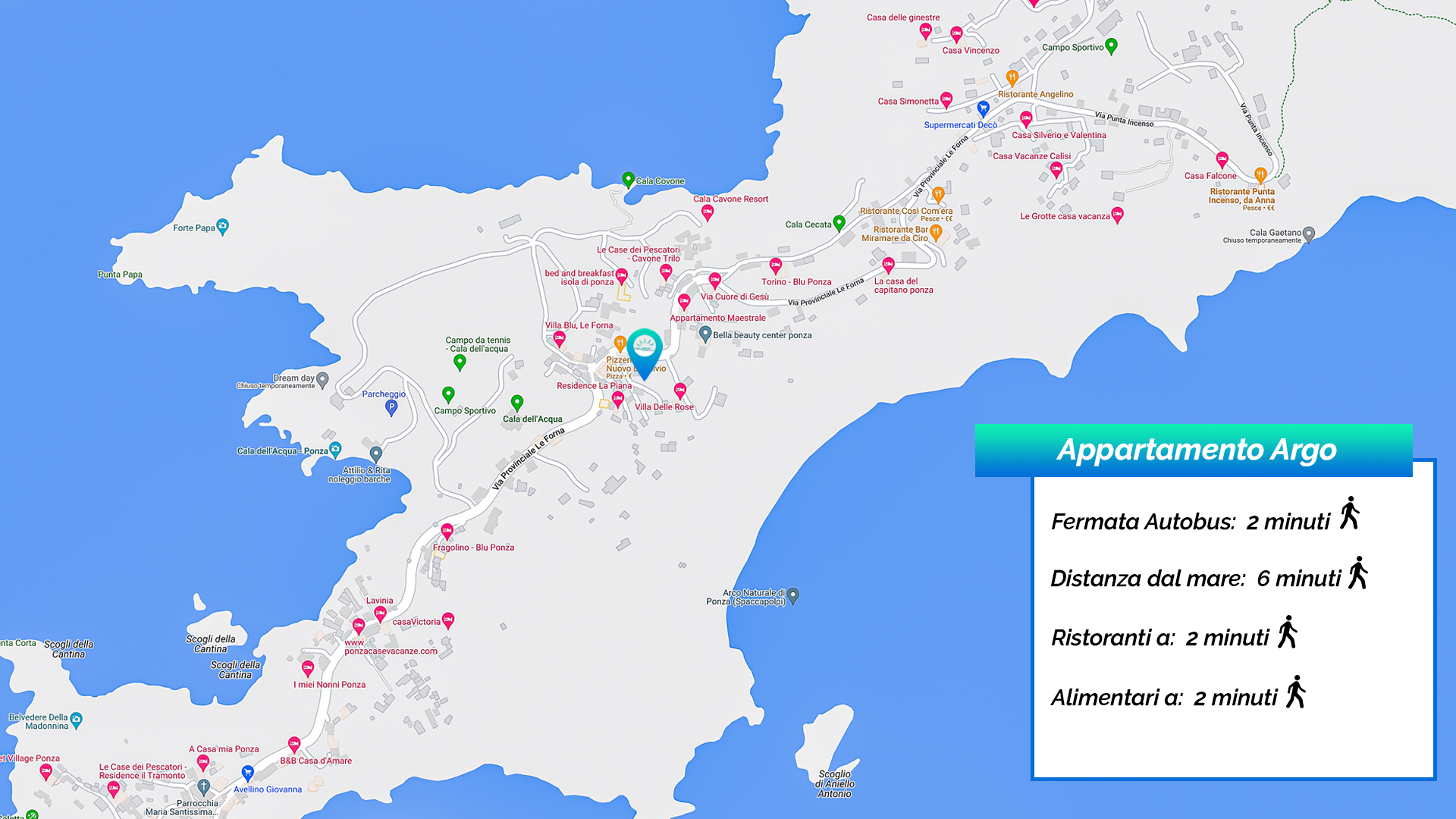Select the B&B Casa d'Amare lodging pin
Image resolution: width=1456 pixels, height=819 pixels.
coord(294,745)
